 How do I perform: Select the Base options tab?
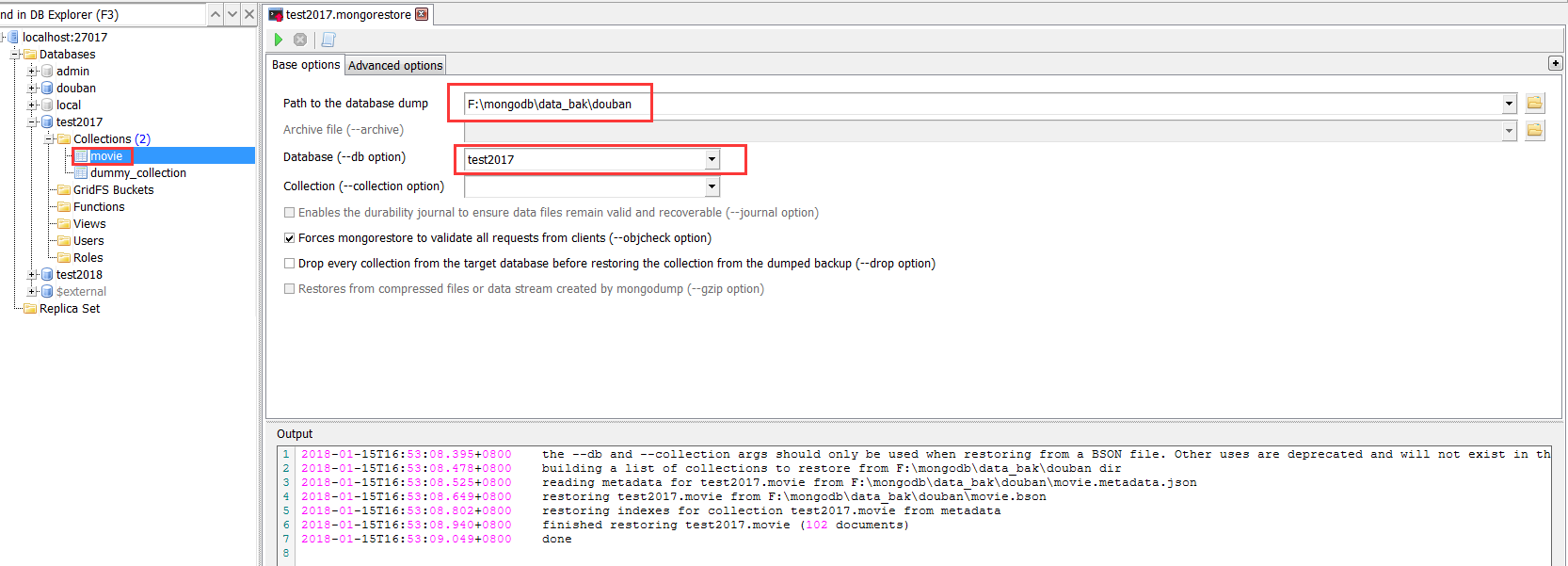pos(306,65)
